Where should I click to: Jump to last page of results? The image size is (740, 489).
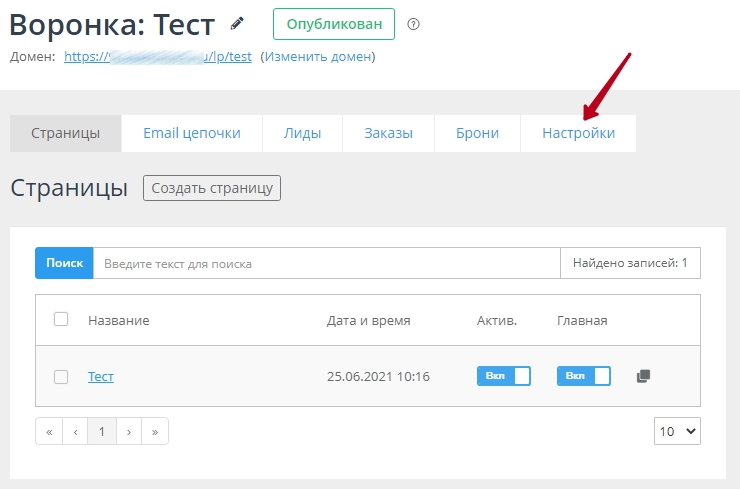point(154,431)
